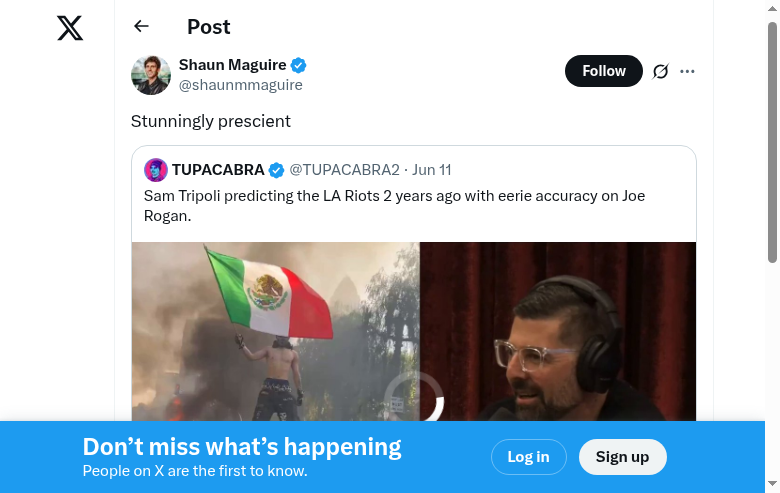Open the quoted post text about Sam Tripoli
The width and height of the screenshot is (780, 493).
[x=394, y=205]
